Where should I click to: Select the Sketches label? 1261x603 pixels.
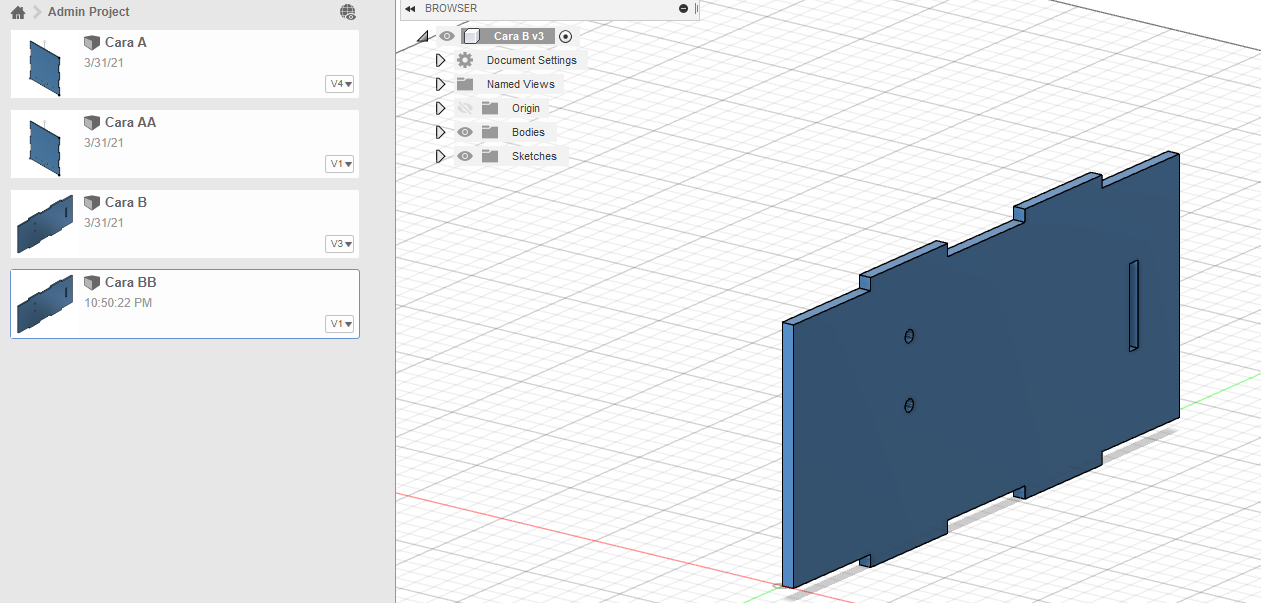tap(534, 156)
